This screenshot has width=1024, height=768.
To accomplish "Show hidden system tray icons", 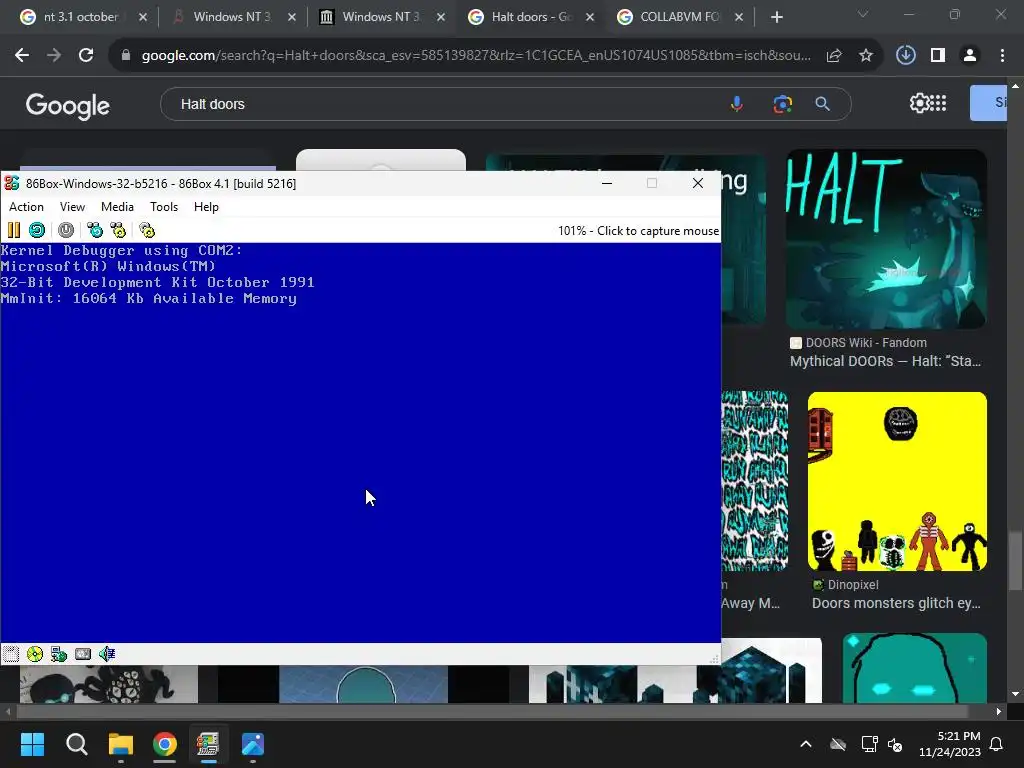I will [806, 744].
